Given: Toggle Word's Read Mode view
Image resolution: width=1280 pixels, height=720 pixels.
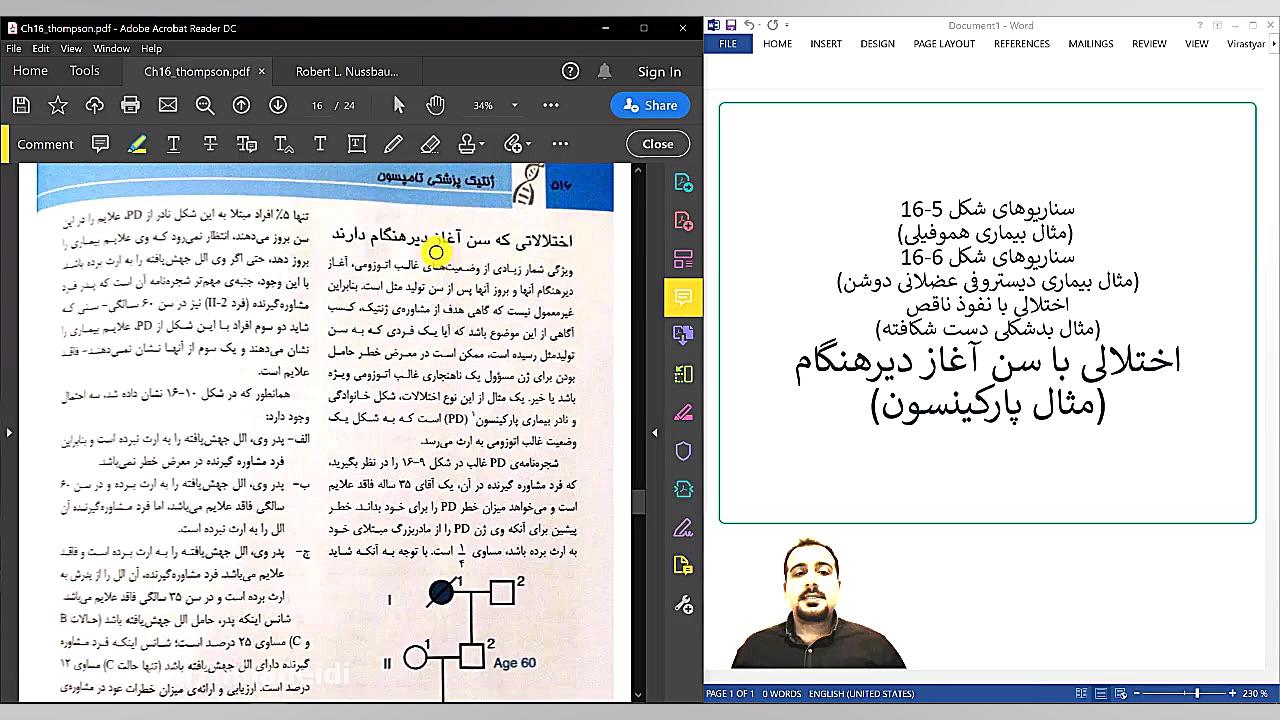Looking at the screenshot, I should 1081,693.
